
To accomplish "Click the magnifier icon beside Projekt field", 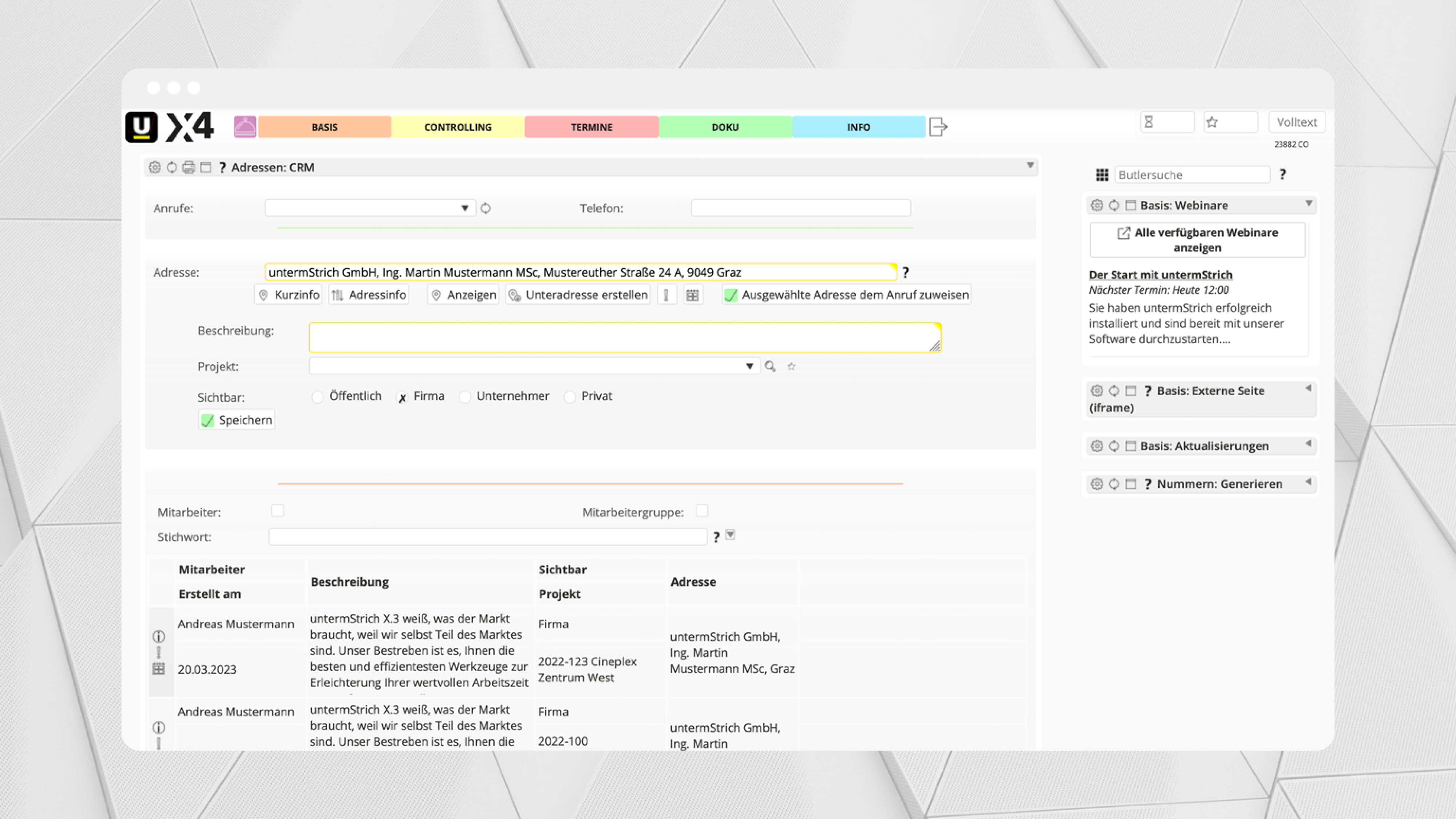I will (770, 366).
